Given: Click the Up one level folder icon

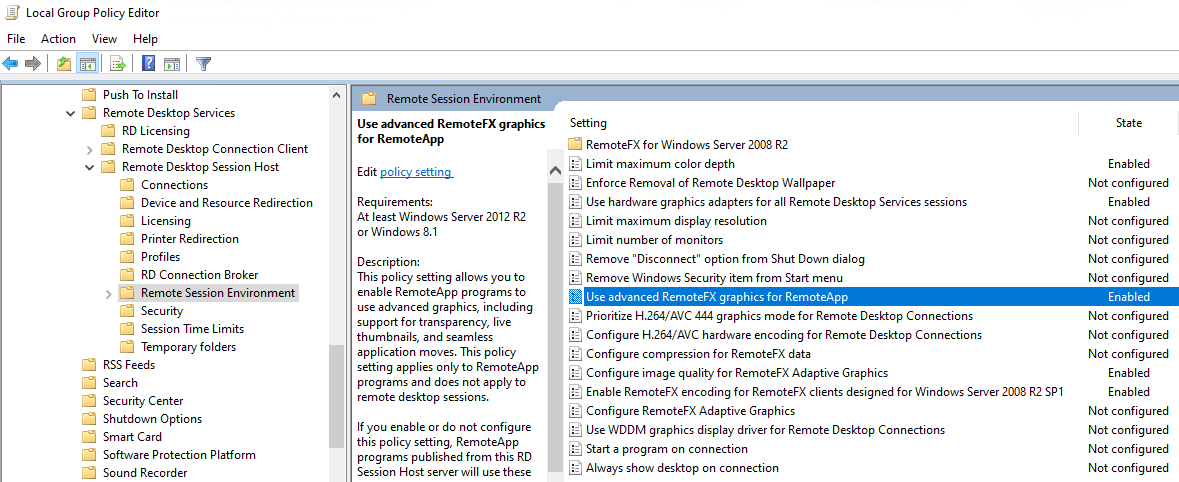Looking at the screenshot, I should click(64, 64).
